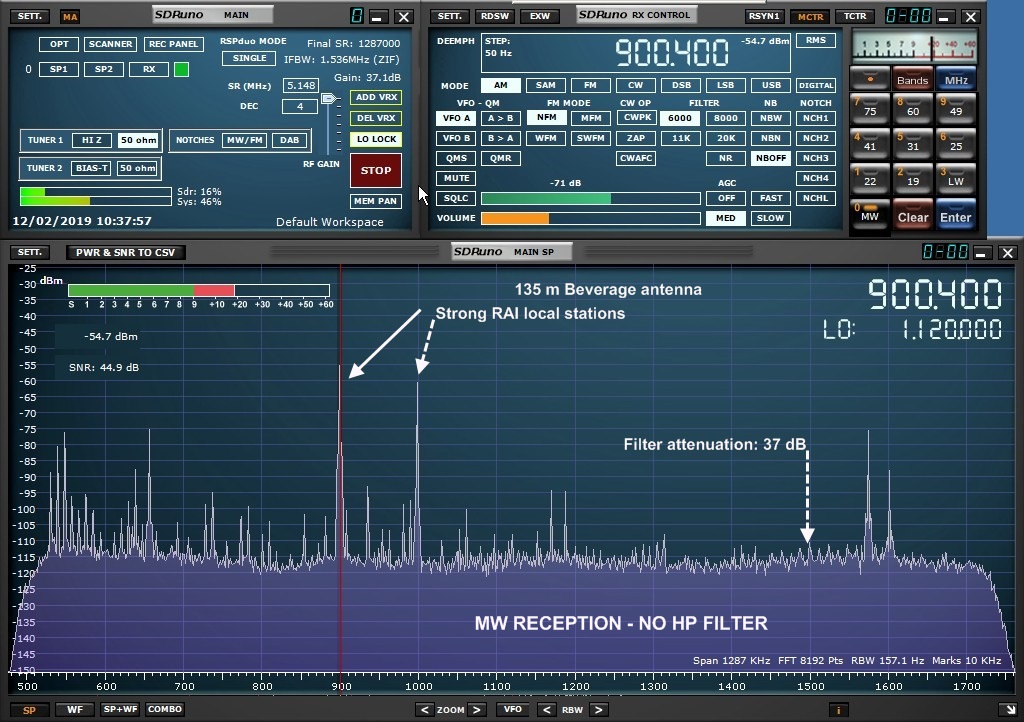Select DIGITAL mode

click(x=816, y=85)
